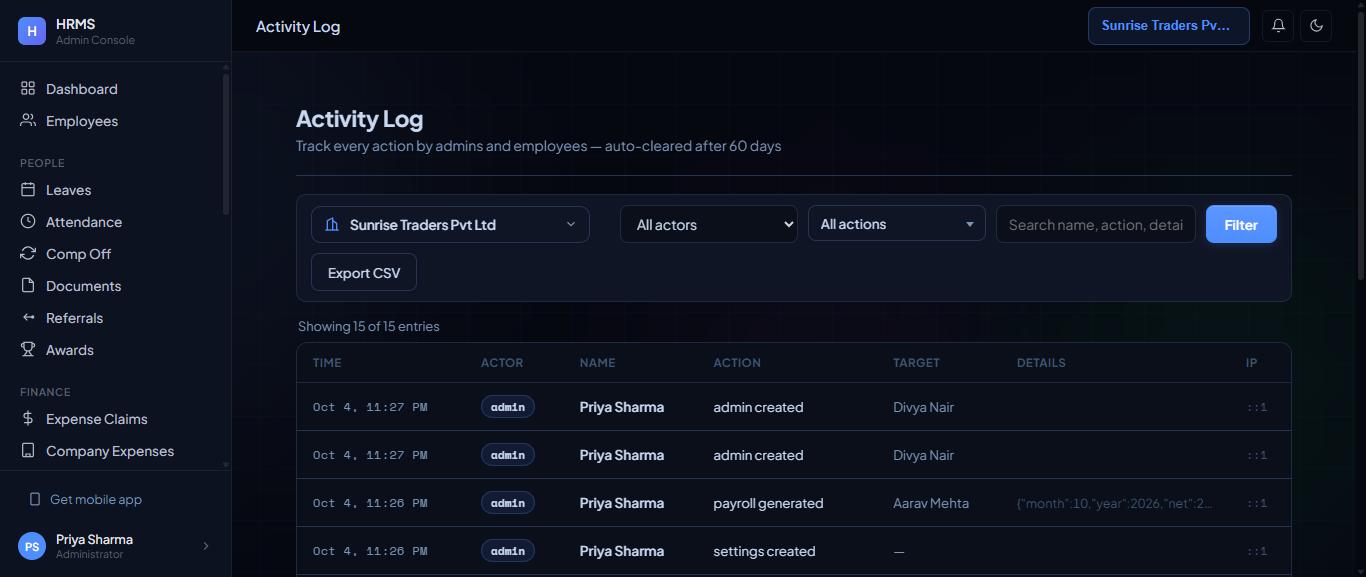Click the payroll details JSON text

pyautogui.click(x=1115, y=503)
